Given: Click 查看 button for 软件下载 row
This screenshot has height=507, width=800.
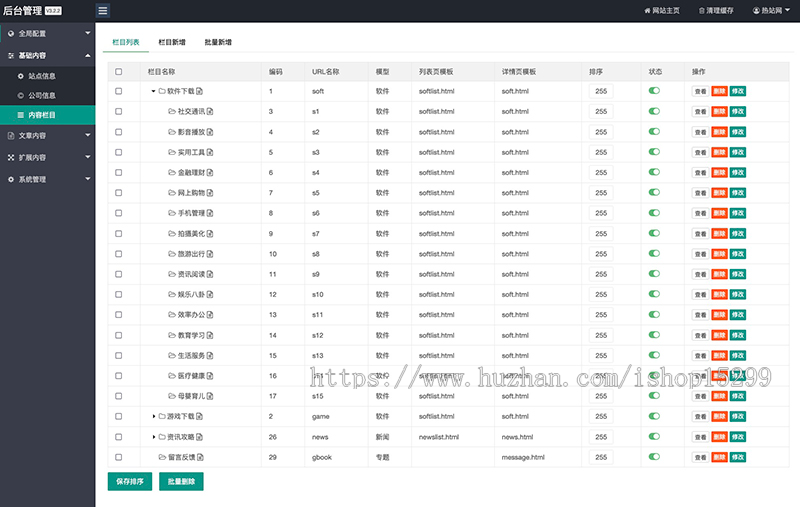Looking at the screenshot, I should pyautogui.click(x=701, y=91).
